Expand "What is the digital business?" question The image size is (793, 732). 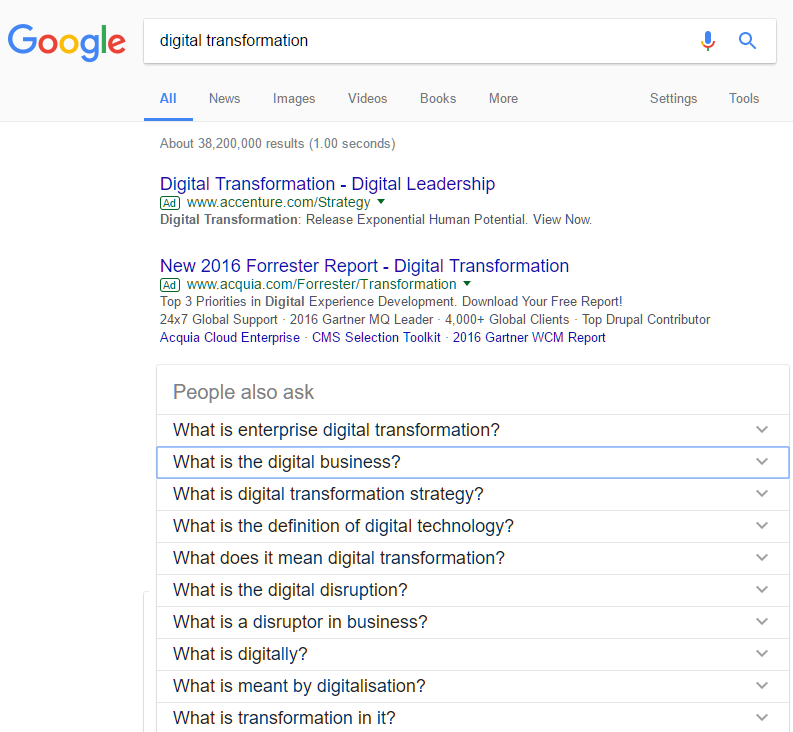(762, 462)
